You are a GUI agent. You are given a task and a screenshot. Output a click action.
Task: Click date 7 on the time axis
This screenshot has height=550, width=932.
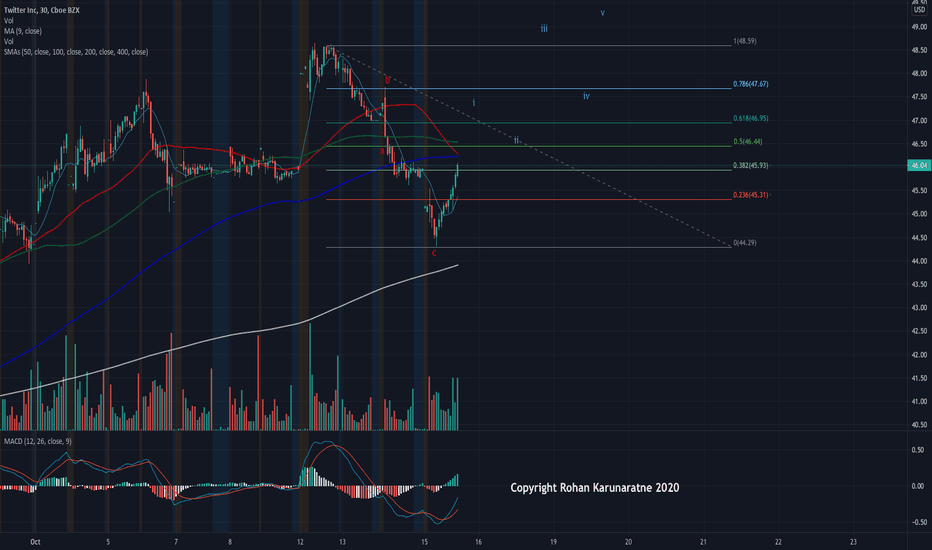point(176,542)
